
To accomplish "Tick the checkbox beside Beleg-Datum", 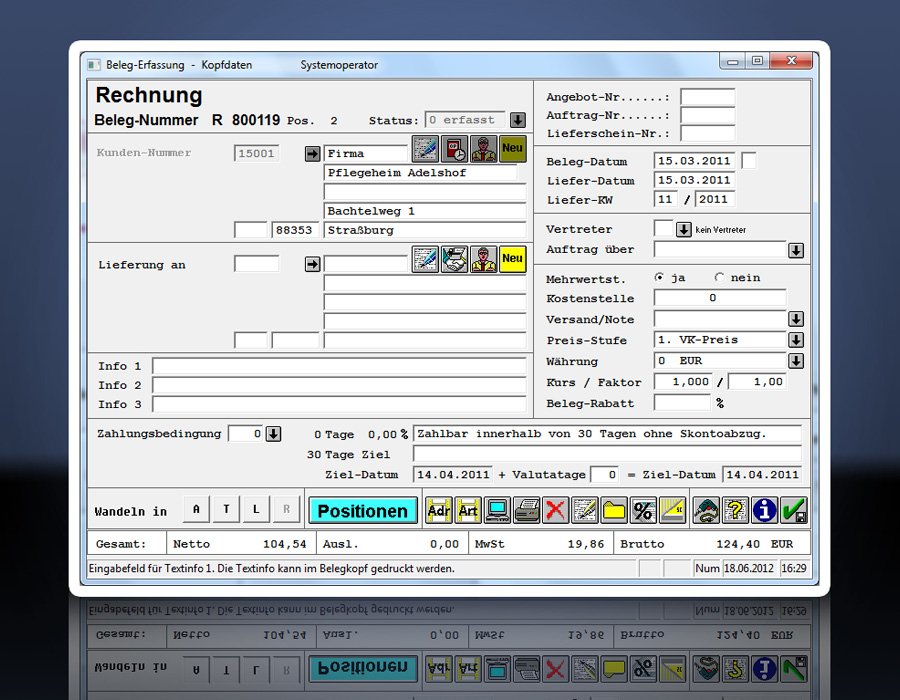I will [x=749, y=161].
